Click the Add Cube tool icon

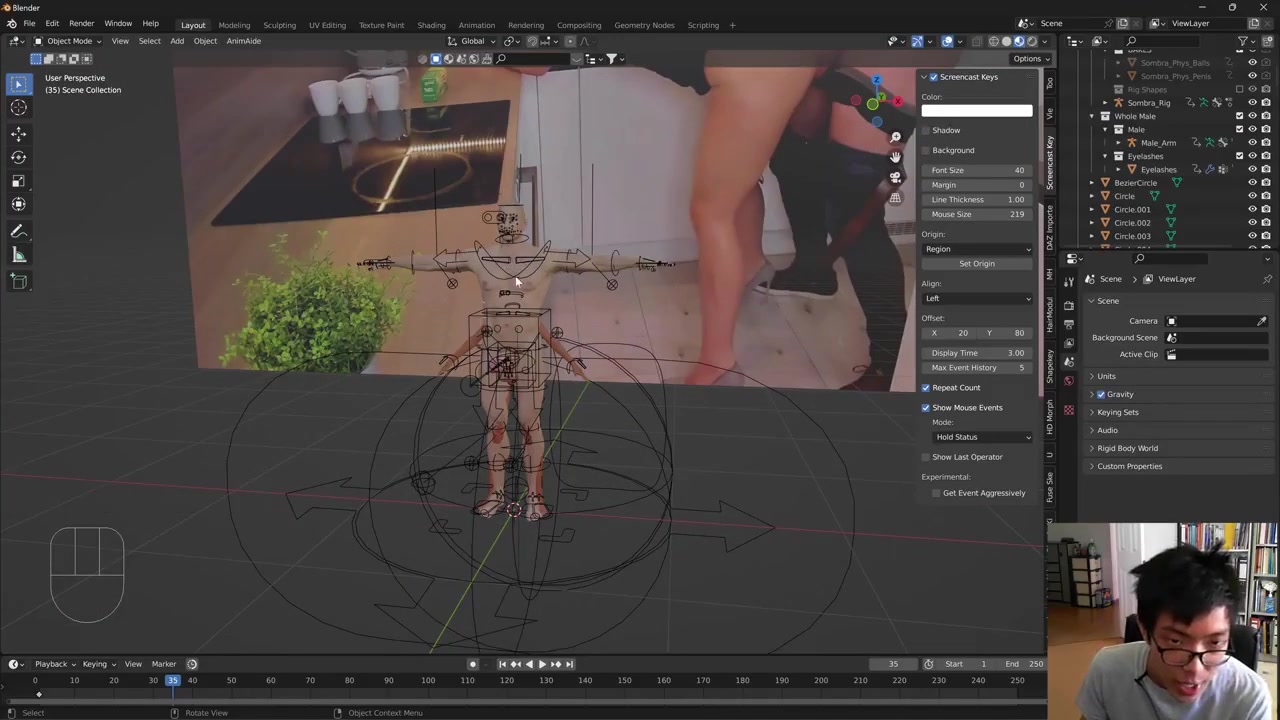click(18, 282)
